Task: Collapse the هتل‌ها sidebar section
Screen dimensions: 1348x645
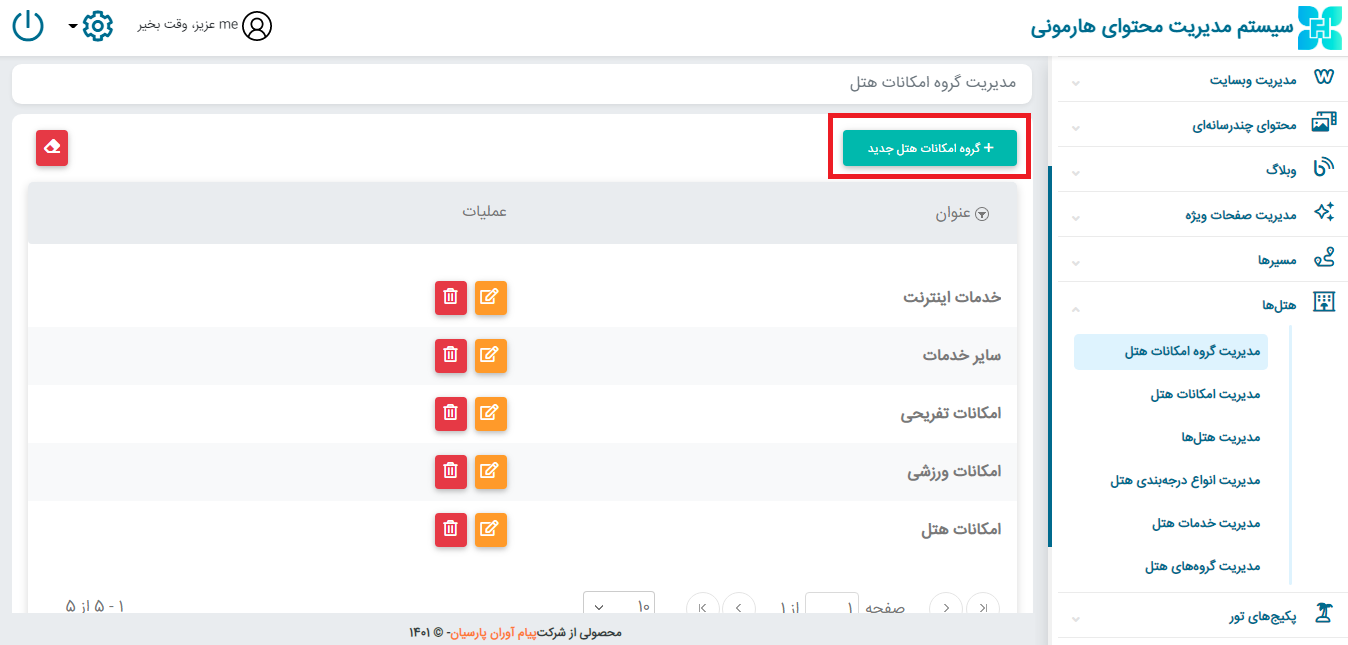Action: [1200, 304]
